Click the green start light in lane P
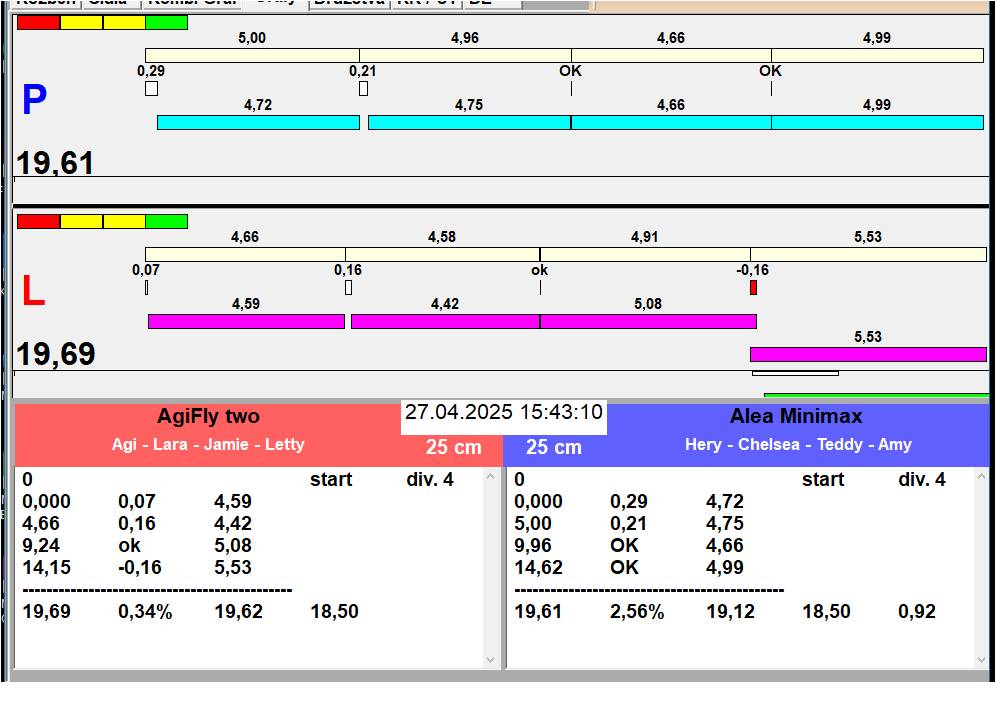This screenshot has height=716, width=995. click(x=166, y=22)
